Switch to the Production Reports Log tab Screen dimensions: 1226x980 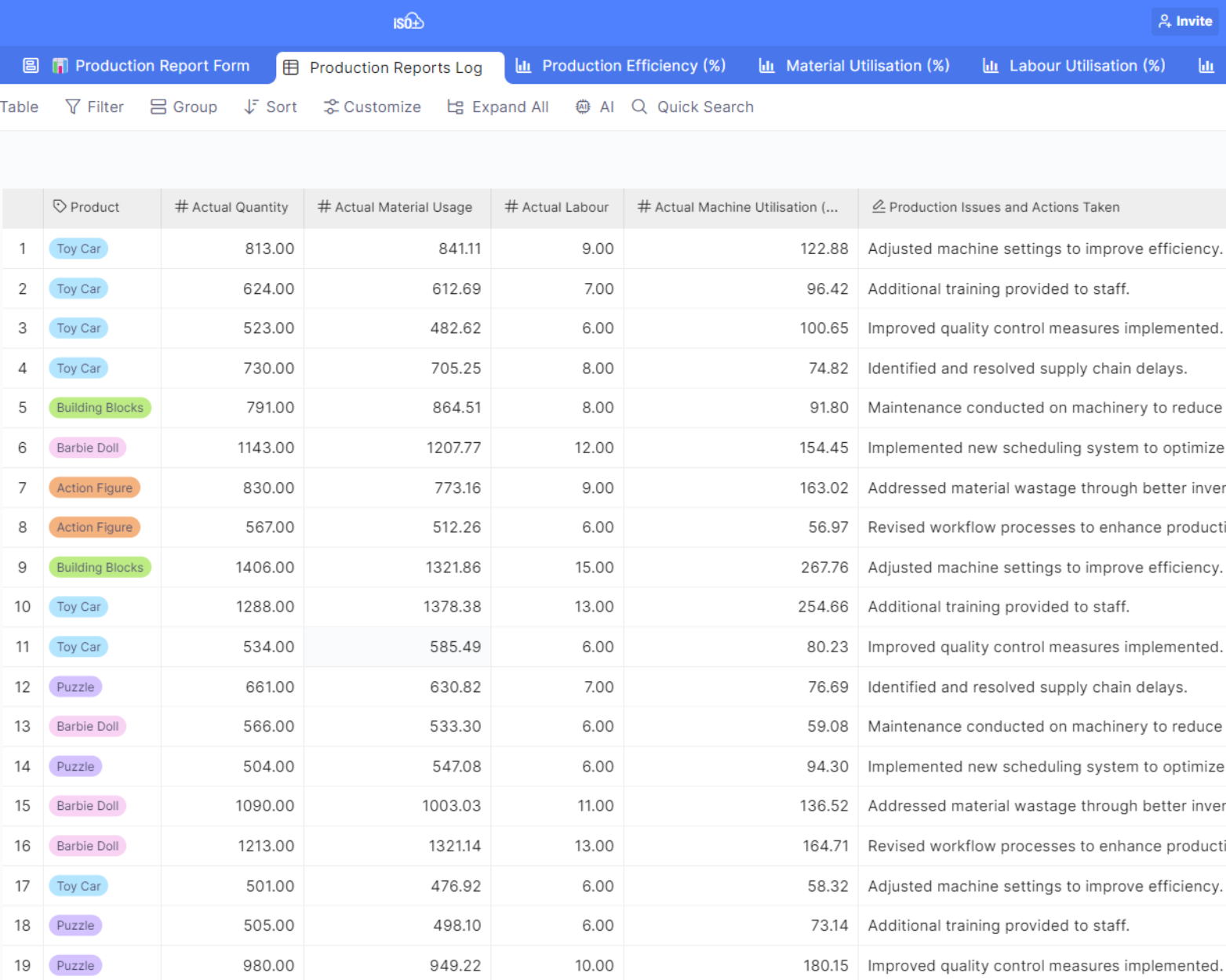(x=390, y=67)
